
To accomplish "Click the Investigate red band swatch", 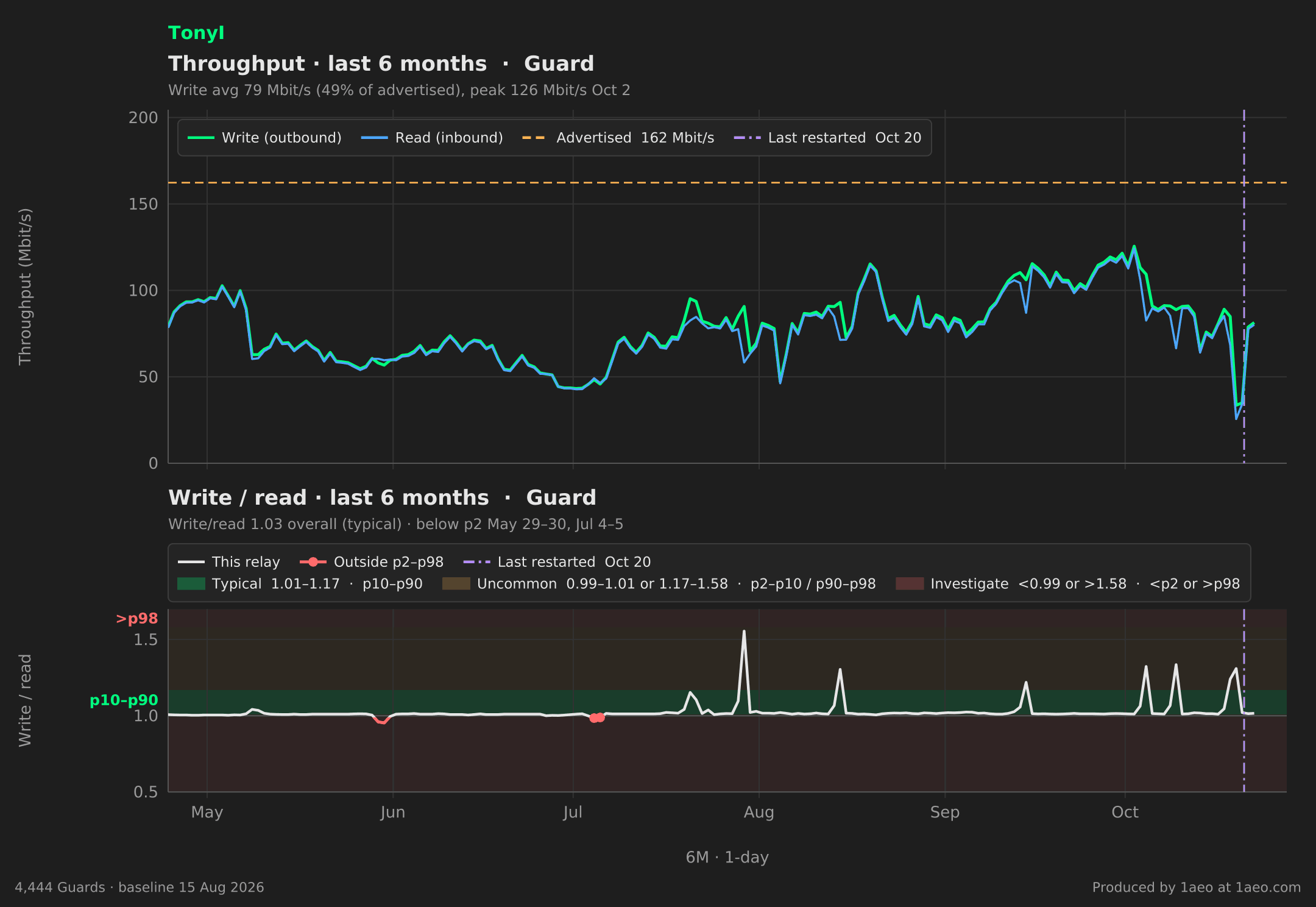I will [910, 584].
